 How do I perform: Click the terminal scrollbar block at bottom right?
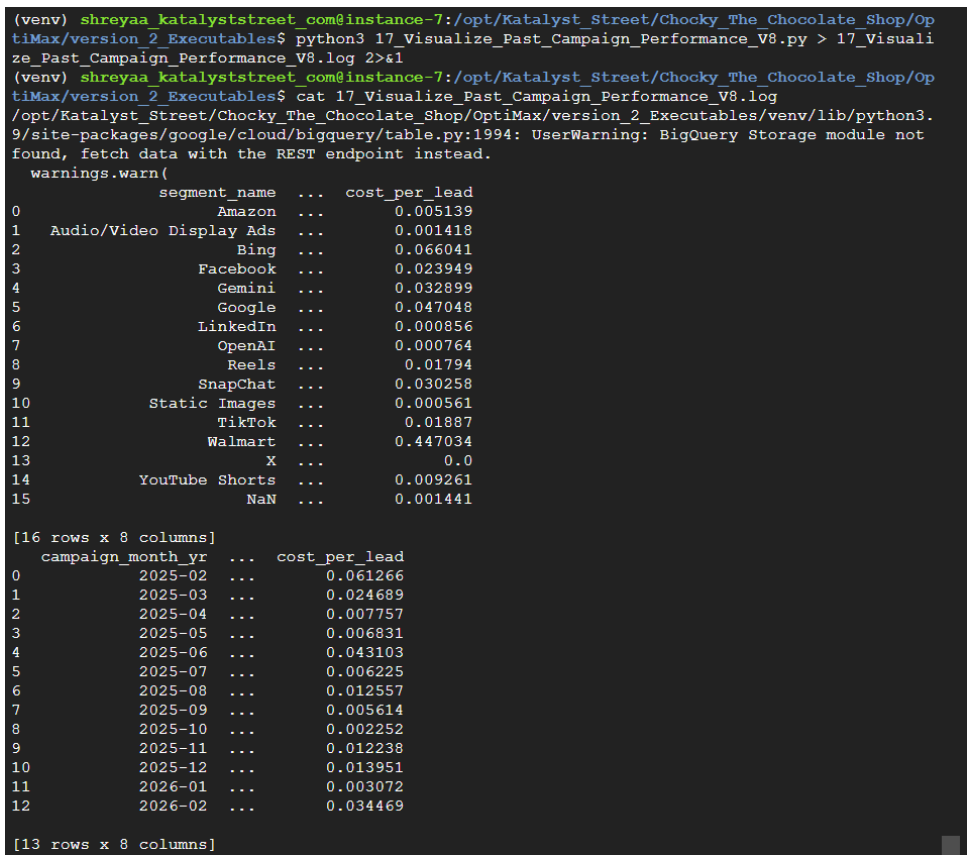pos(950,845)
